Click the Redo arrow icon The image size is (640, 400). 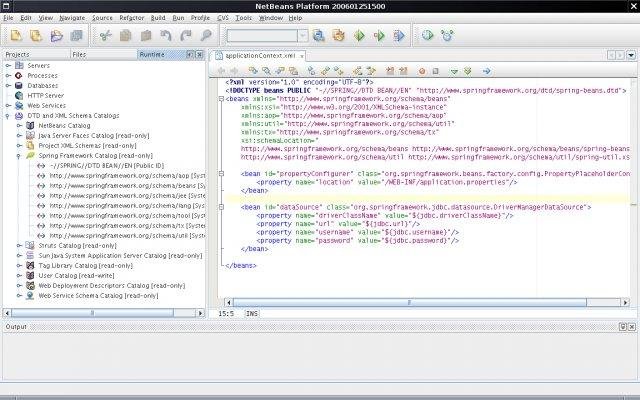[x=186, y=36]
